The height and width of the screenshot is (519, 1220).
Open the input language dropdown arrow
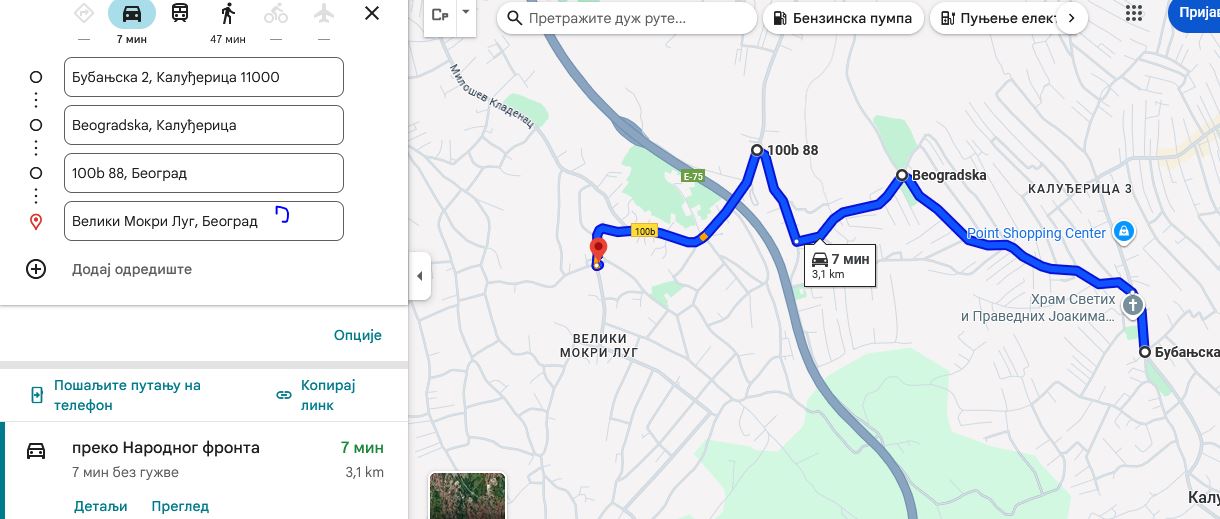point(465,13)
